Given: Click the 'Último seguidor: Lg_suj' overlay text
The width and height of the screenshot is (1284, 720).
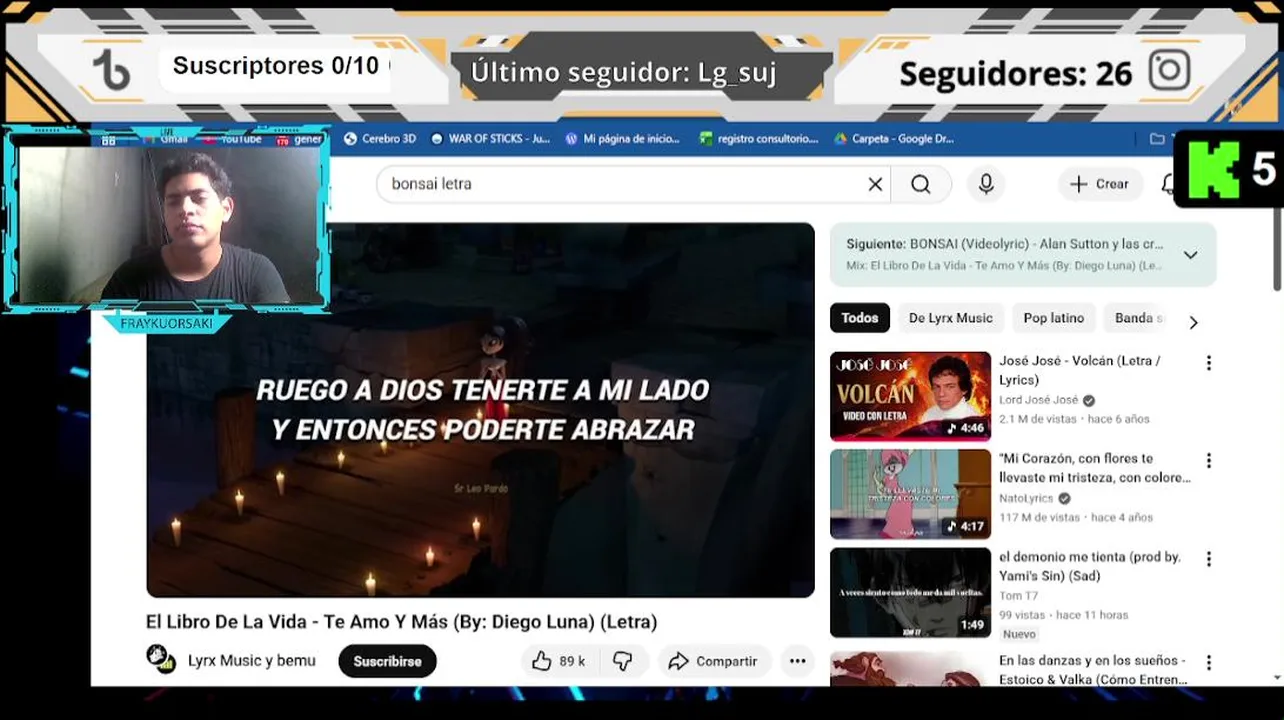Looking at the screenshot, I should tap(623, 72).
